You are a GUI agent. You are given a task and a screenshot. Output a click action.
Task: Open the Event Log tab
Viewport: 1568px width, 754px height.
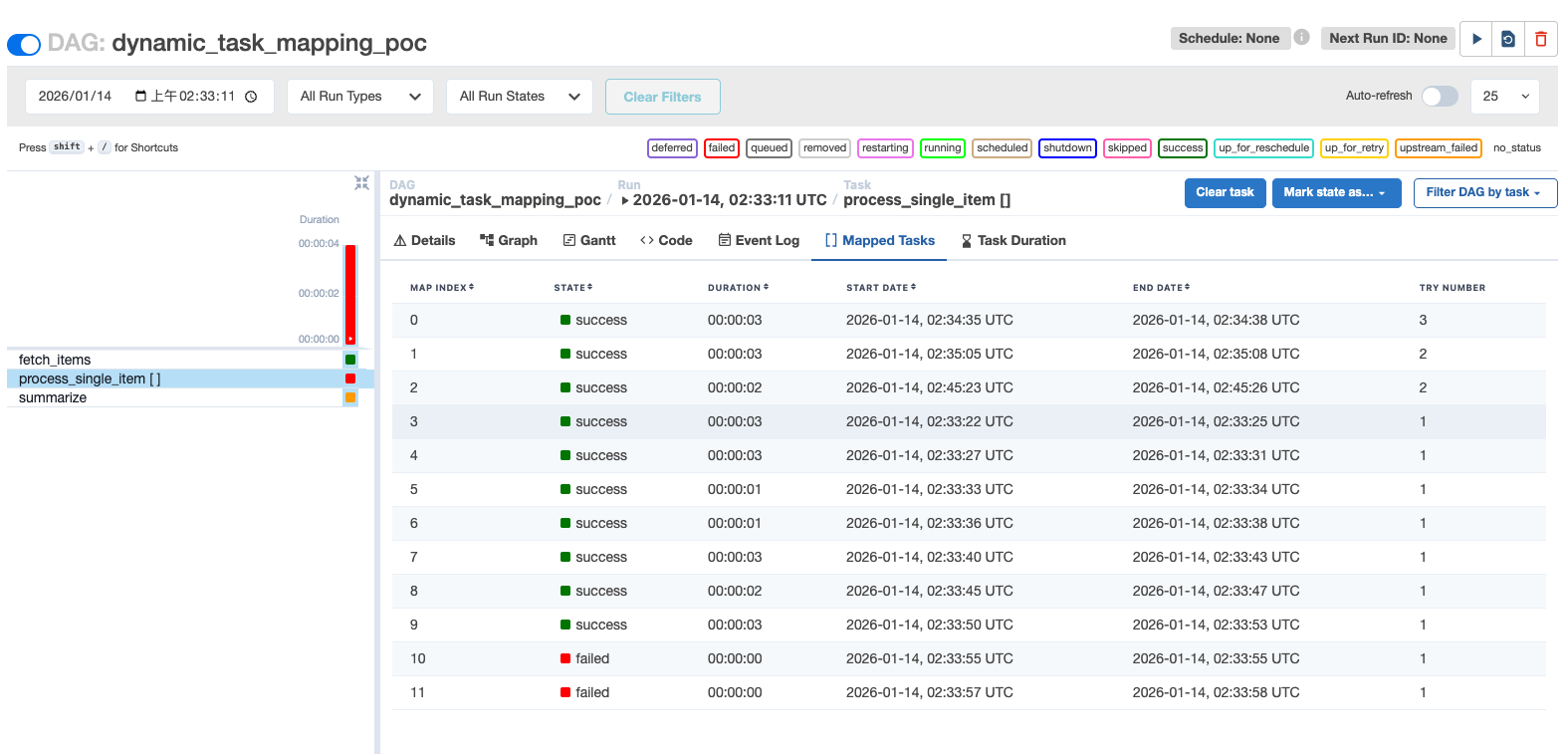(759, 240)
